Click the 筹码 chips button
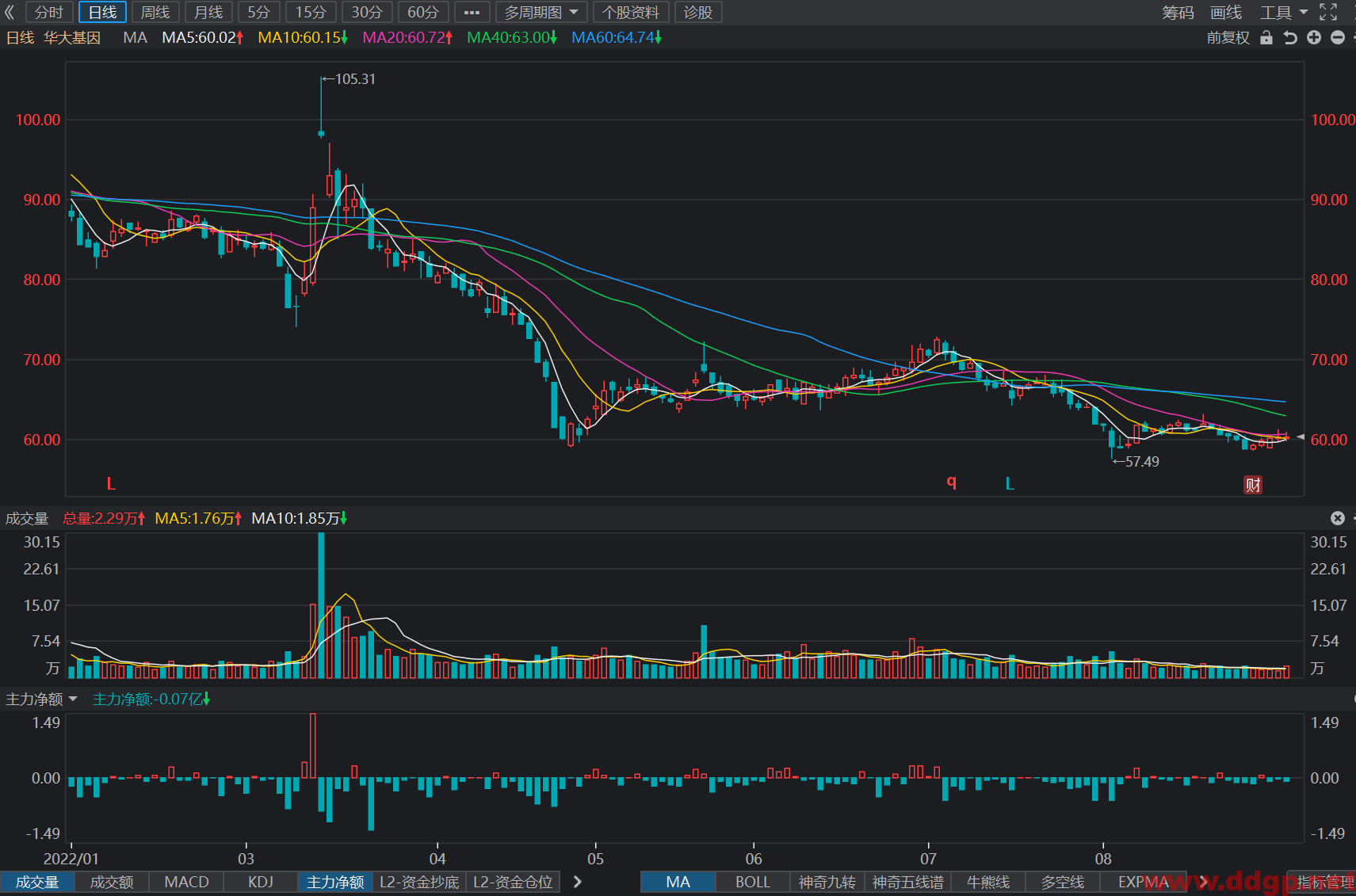 [x=1178, y=12]
